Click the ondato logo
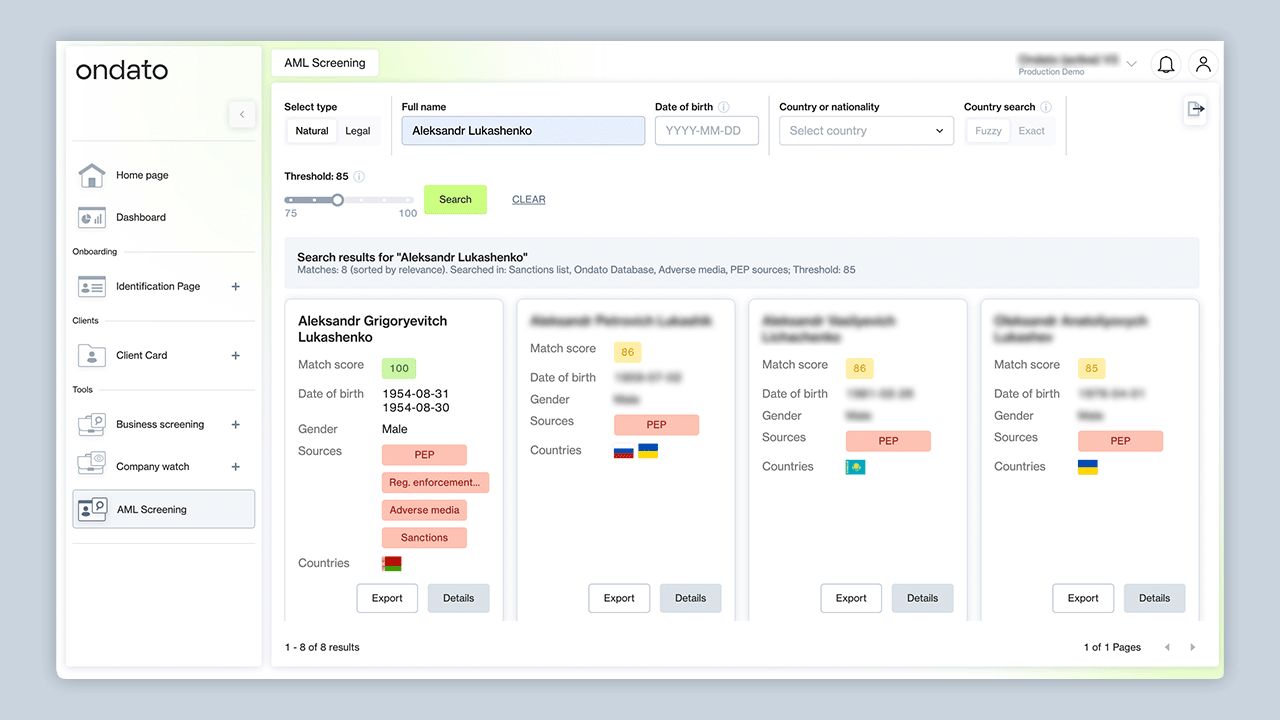 coord(122,70)
